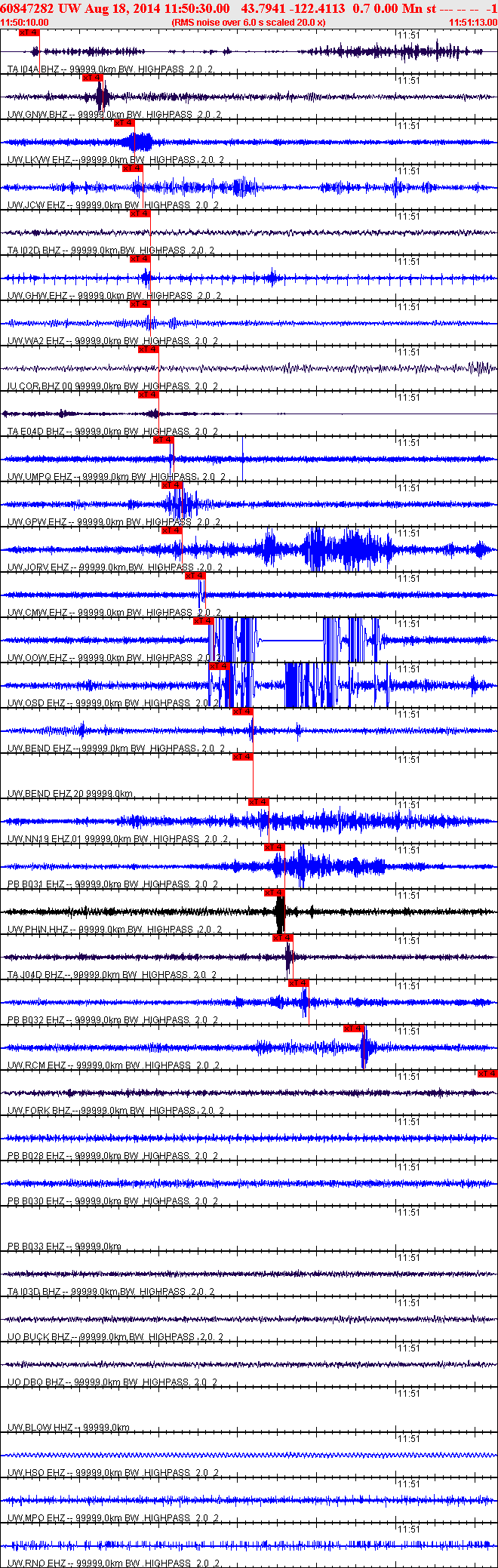The width and height of the screenshot is (498, 1568).
Task: Select station label 'UW NN19 EHZ 01'
Action: [44, 839]
